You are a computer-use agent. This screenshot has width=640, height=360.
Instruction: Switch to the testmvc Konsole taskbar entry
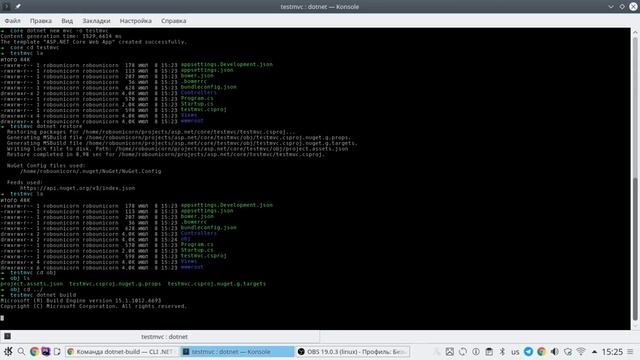point(237,351)
